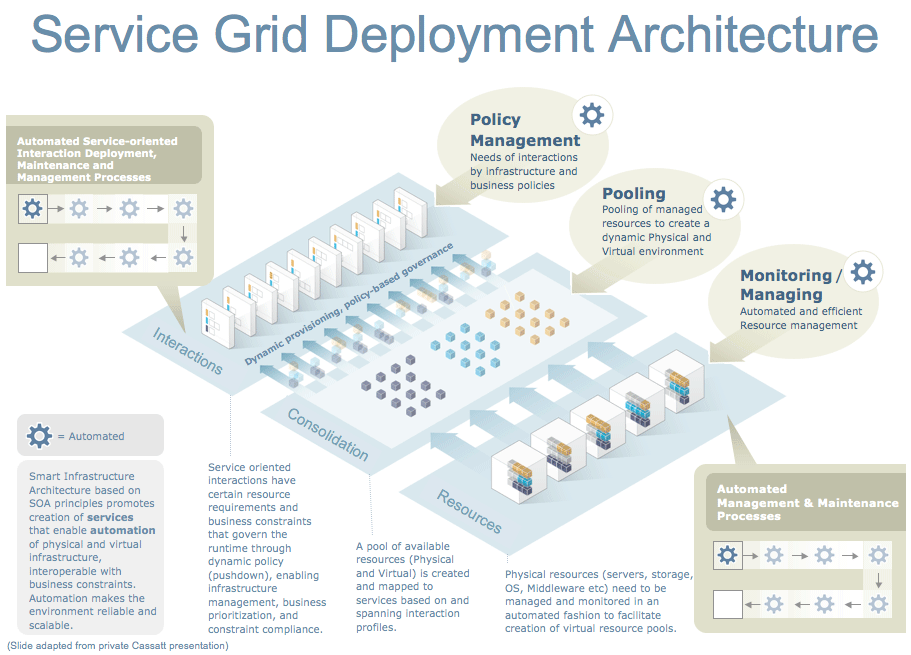Click the empty white box in the Interaction Deployment flow
This screenshot has height=655, width=911.
tap(33, 258)
